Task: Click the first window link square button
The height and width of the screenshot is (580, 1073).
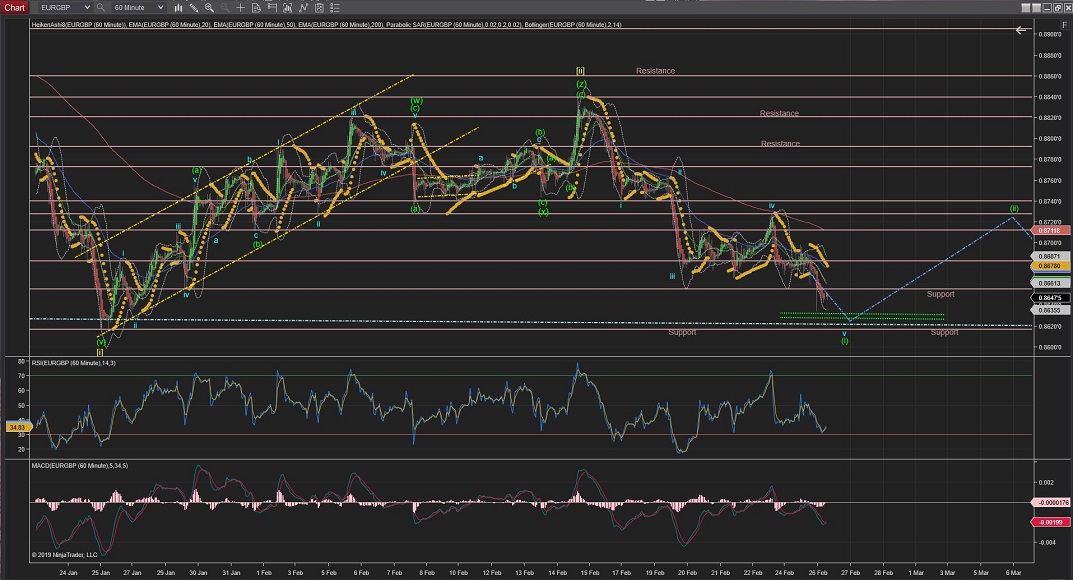Action: click(1026, 8)
